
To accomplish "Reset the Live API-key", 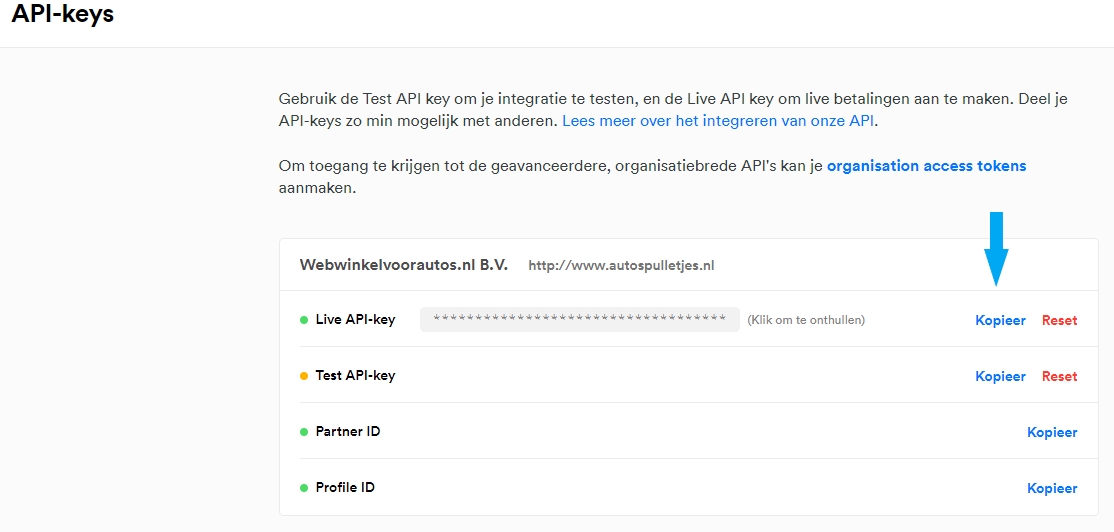I will point(1059,321).
